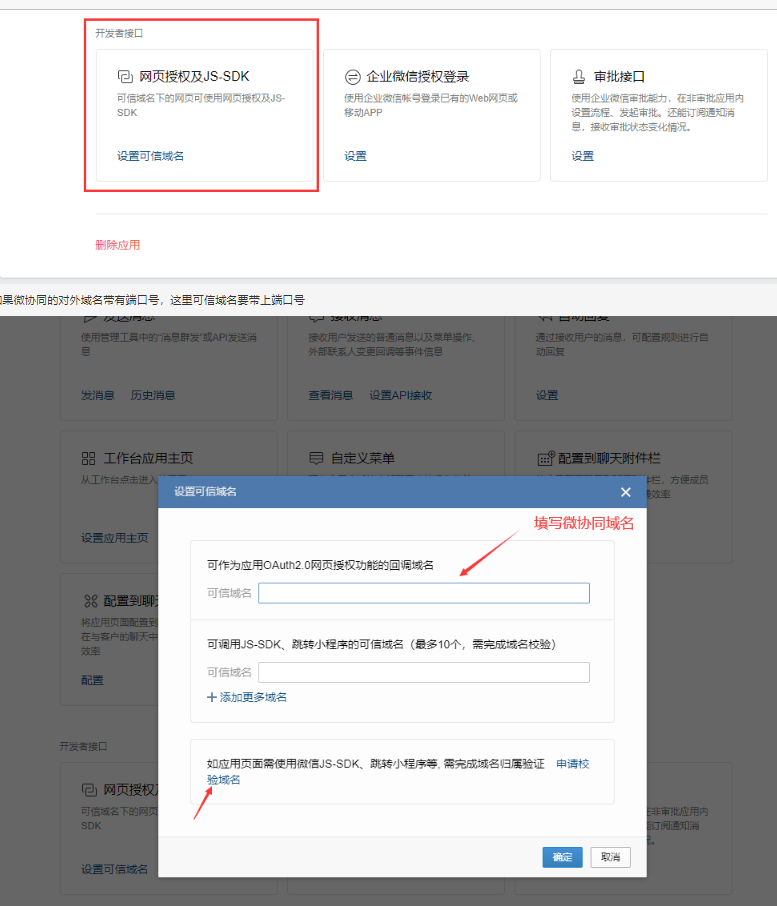The width and height of the screenshot is (777, 906).
Task: Click the 开发者接口 heading at top
Action: [x=119, y=34]
